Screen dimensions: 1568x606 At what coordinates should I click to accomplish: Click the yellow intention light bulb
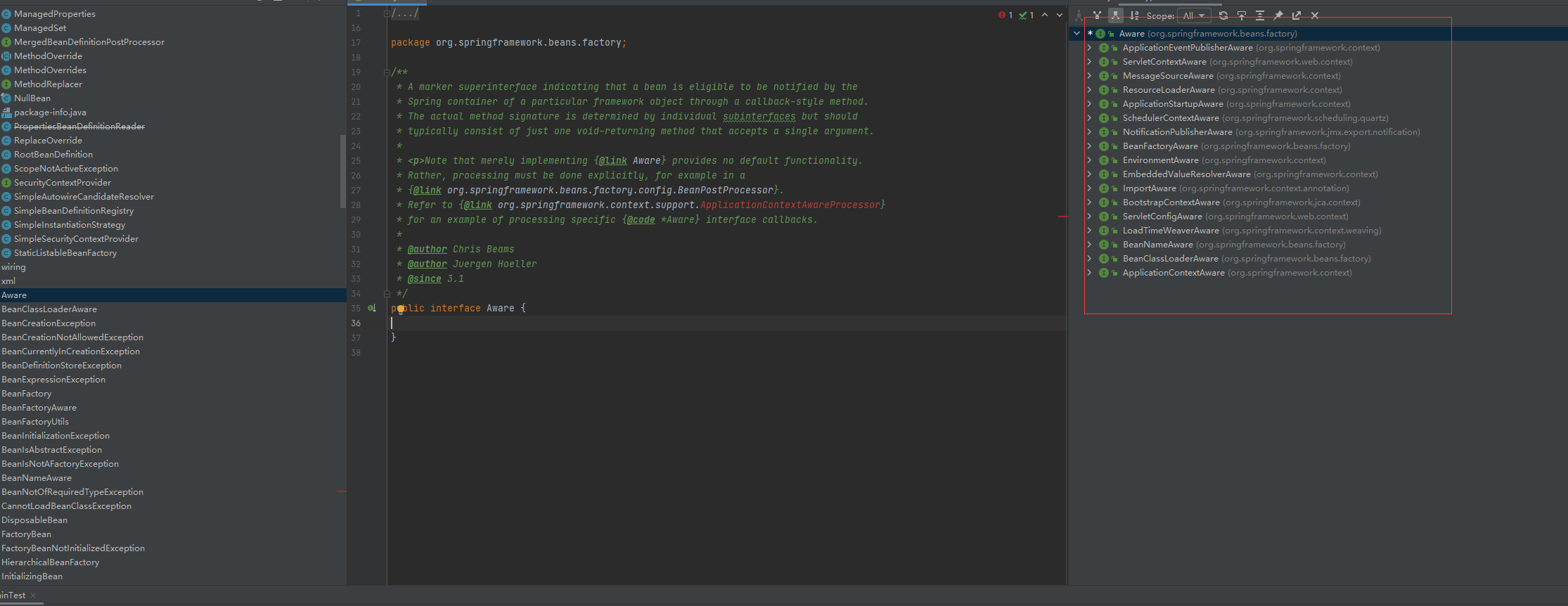point(401,309)
